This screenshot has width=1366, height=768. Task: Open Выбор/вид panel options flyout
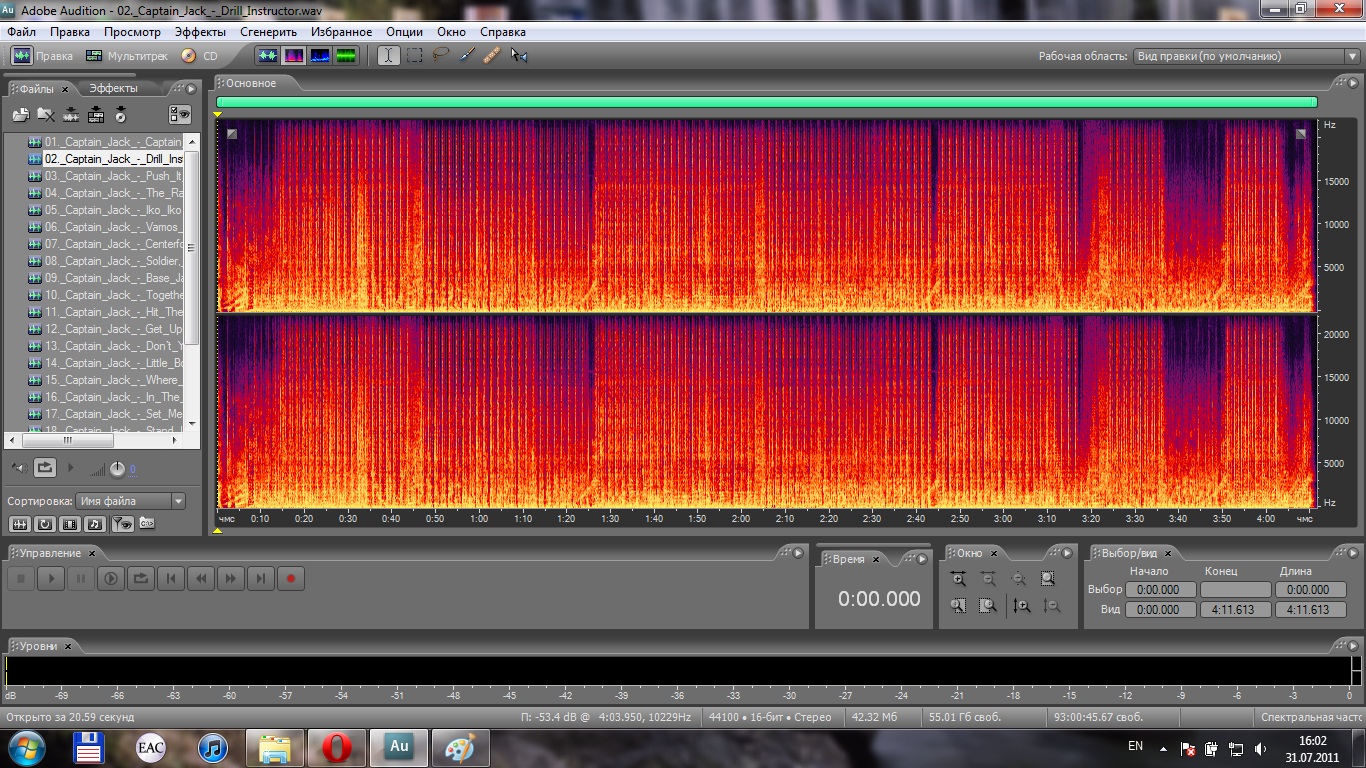(x=1355, y=552)
